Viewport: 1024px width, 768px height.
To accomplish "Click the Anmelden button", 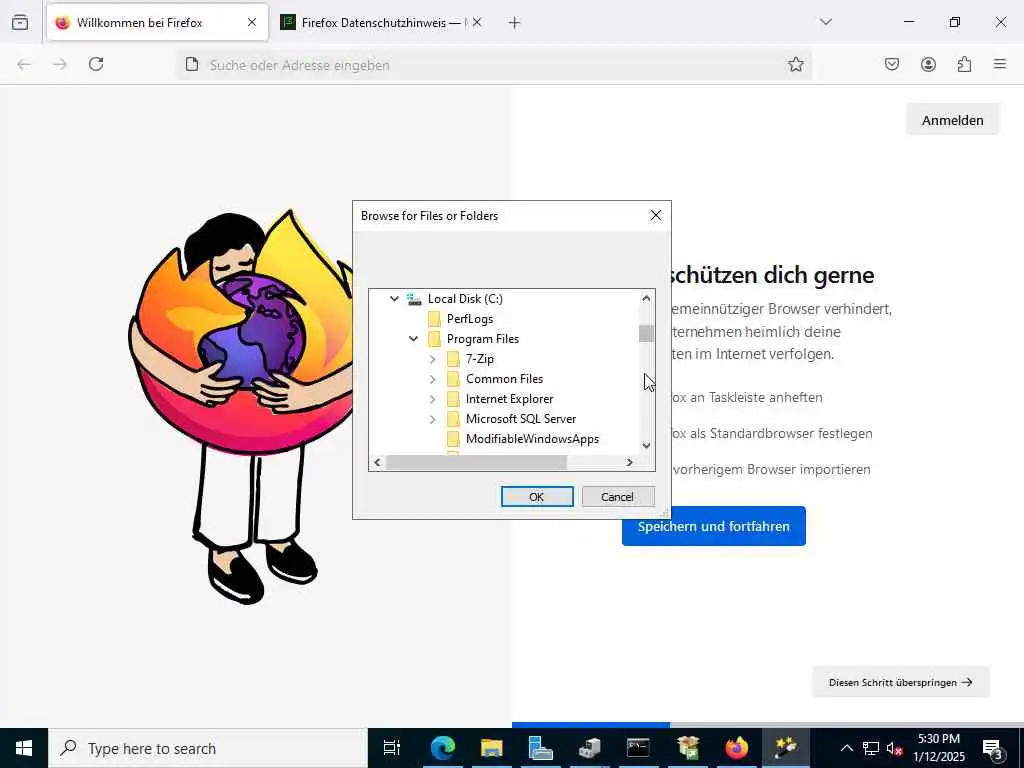I will [952, 120].
